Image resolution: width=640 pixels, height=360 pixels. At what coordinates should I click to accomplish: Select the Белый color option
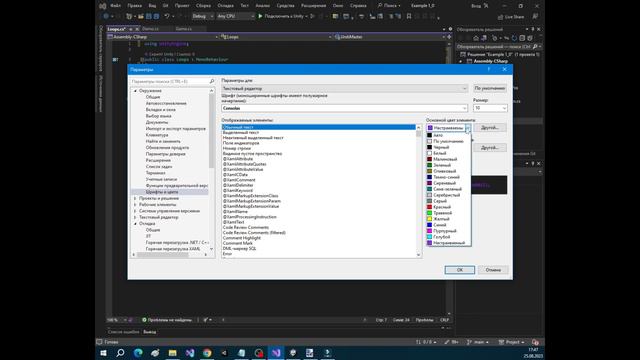point(449,153)
